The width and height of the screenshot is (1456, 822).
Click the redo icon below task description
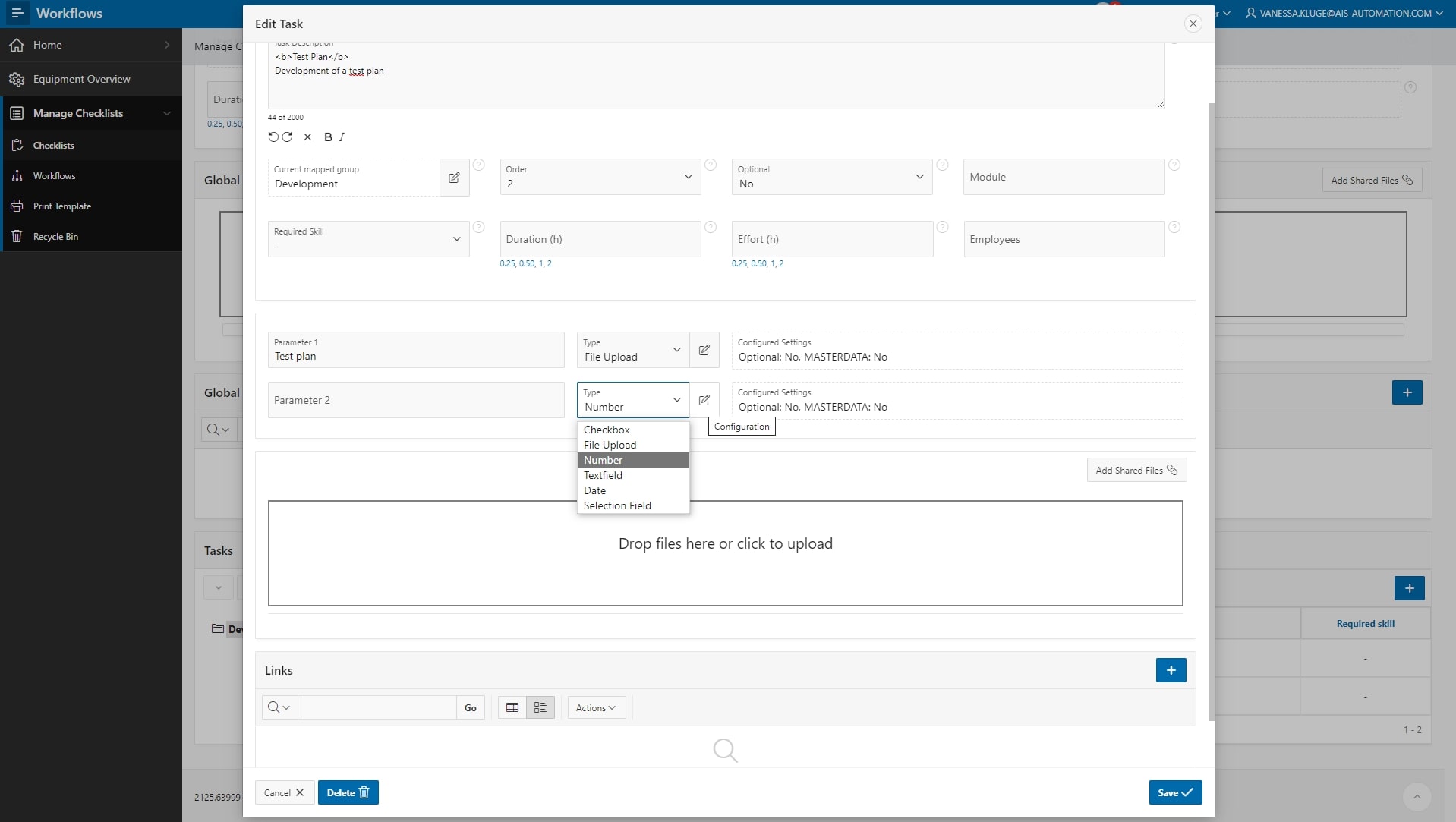tap(287, 137)
